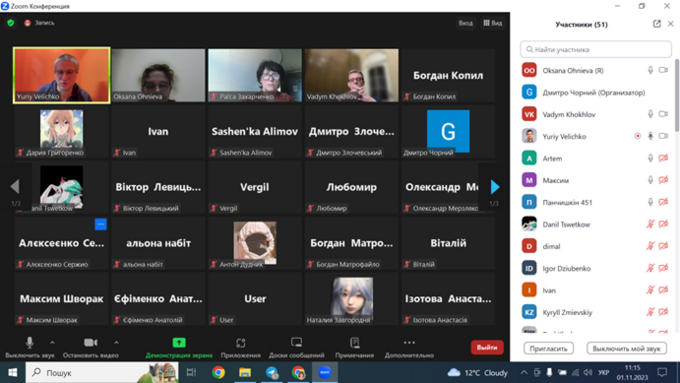The height and width of the screenshot is (383, 680).
Task: Go to next gallery page arrow
Action: (495, 187)
